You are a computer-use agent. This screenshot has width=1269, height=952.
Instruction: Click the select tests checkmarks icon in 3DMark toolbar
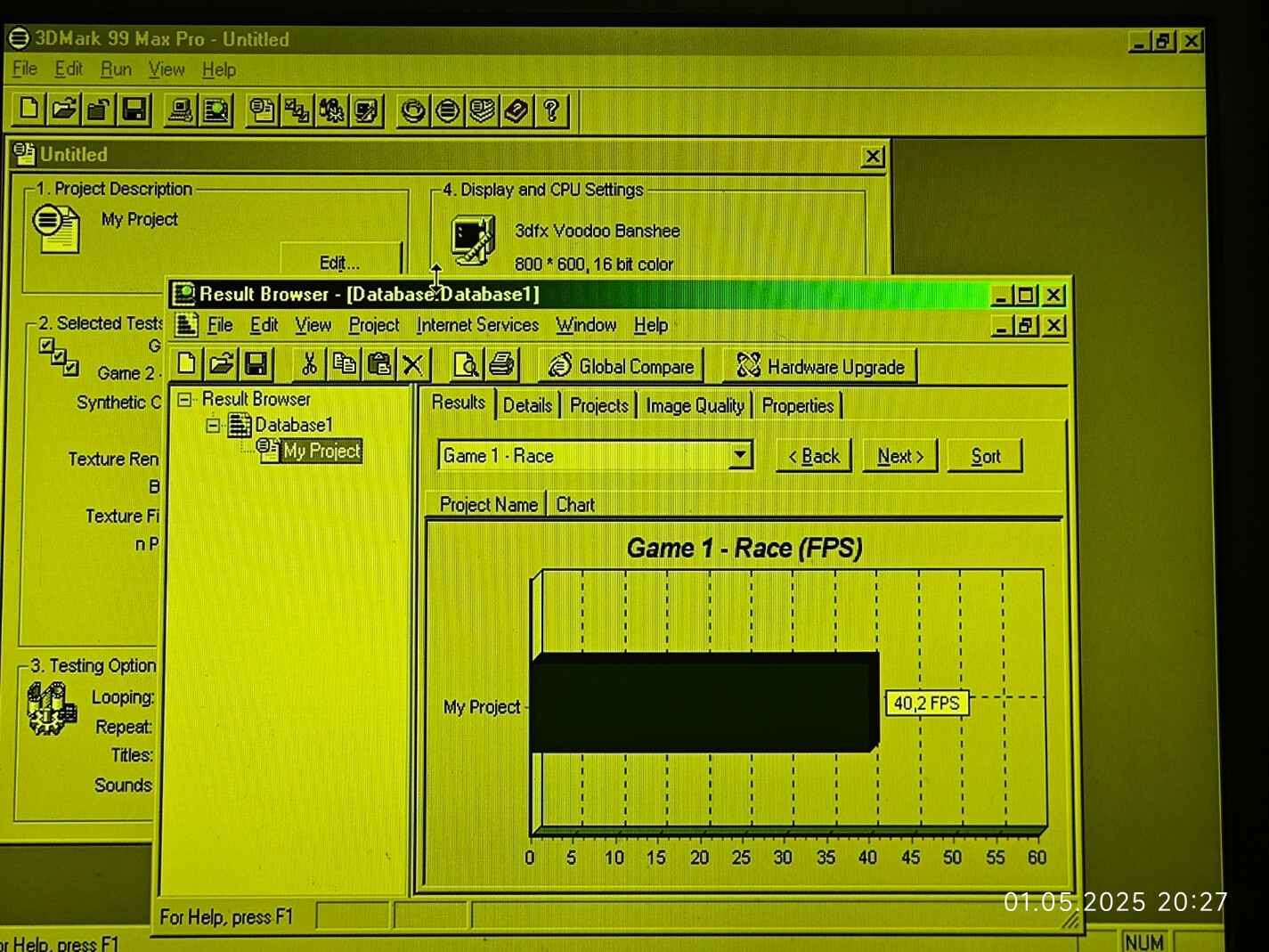(x=297, y=110)
